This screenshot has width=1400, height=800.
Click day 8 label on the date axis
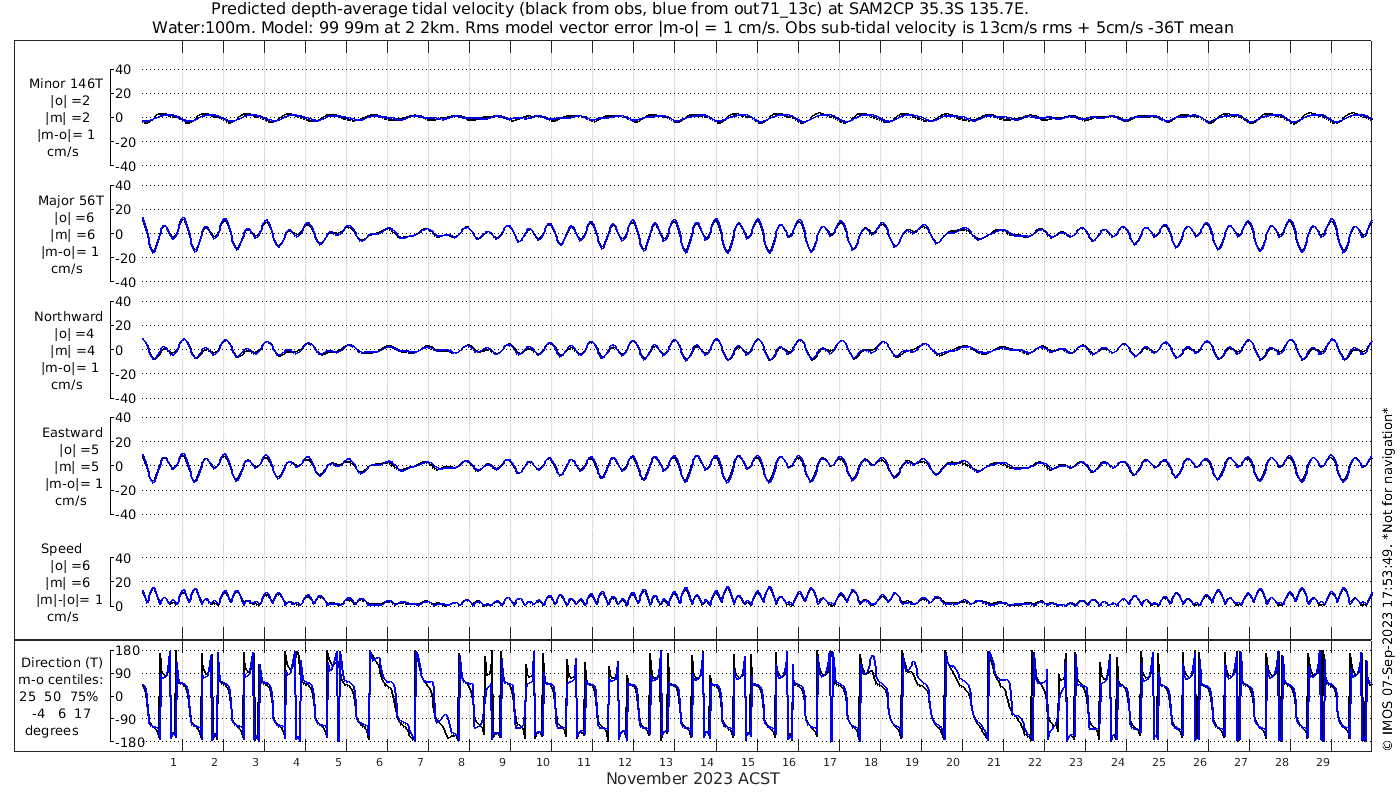tap(461, 762)
